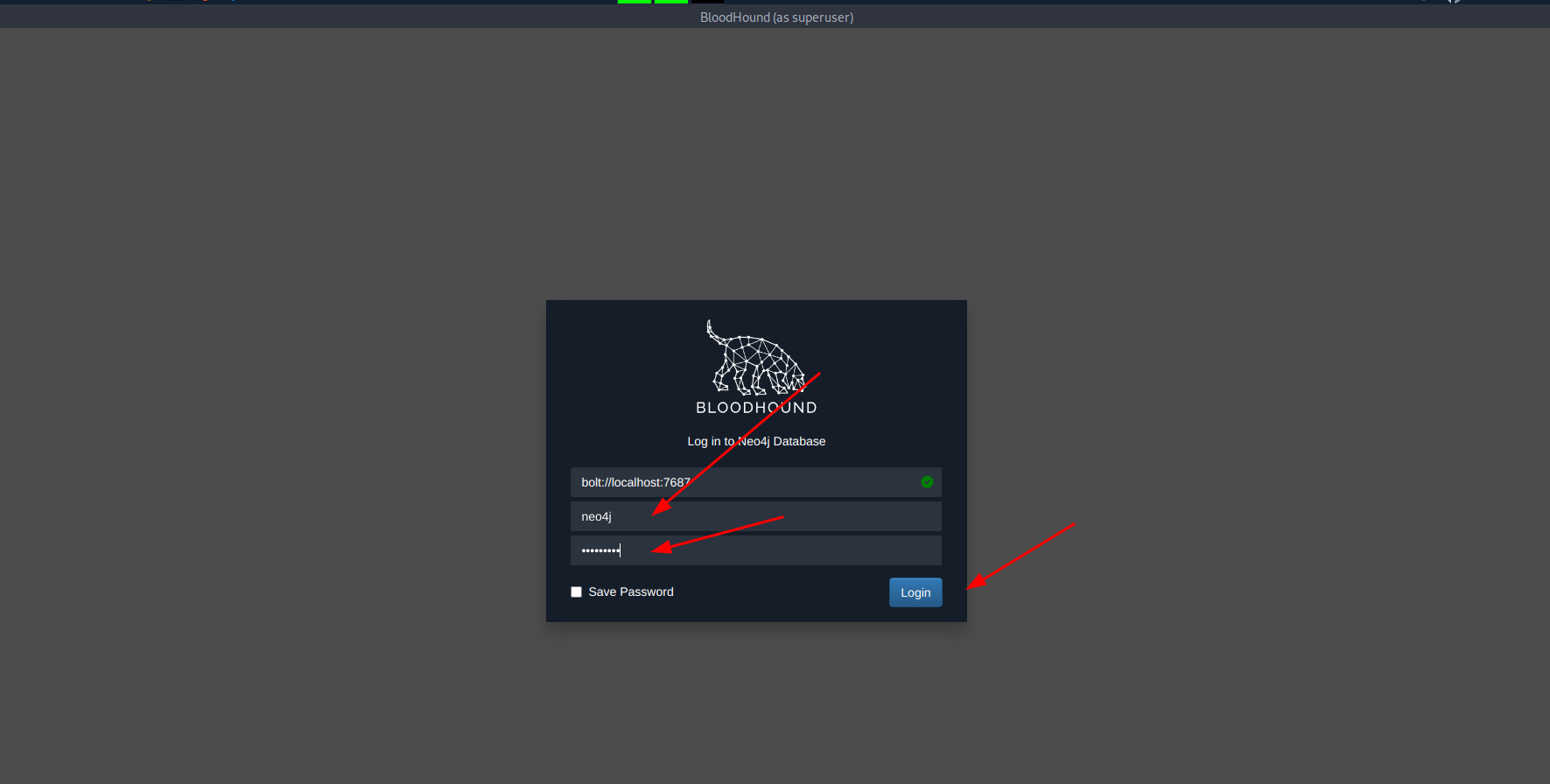Viewport: 1550px width, 784px height.
Task: Click into the neo4j username field
Action: tap(744, 516)
